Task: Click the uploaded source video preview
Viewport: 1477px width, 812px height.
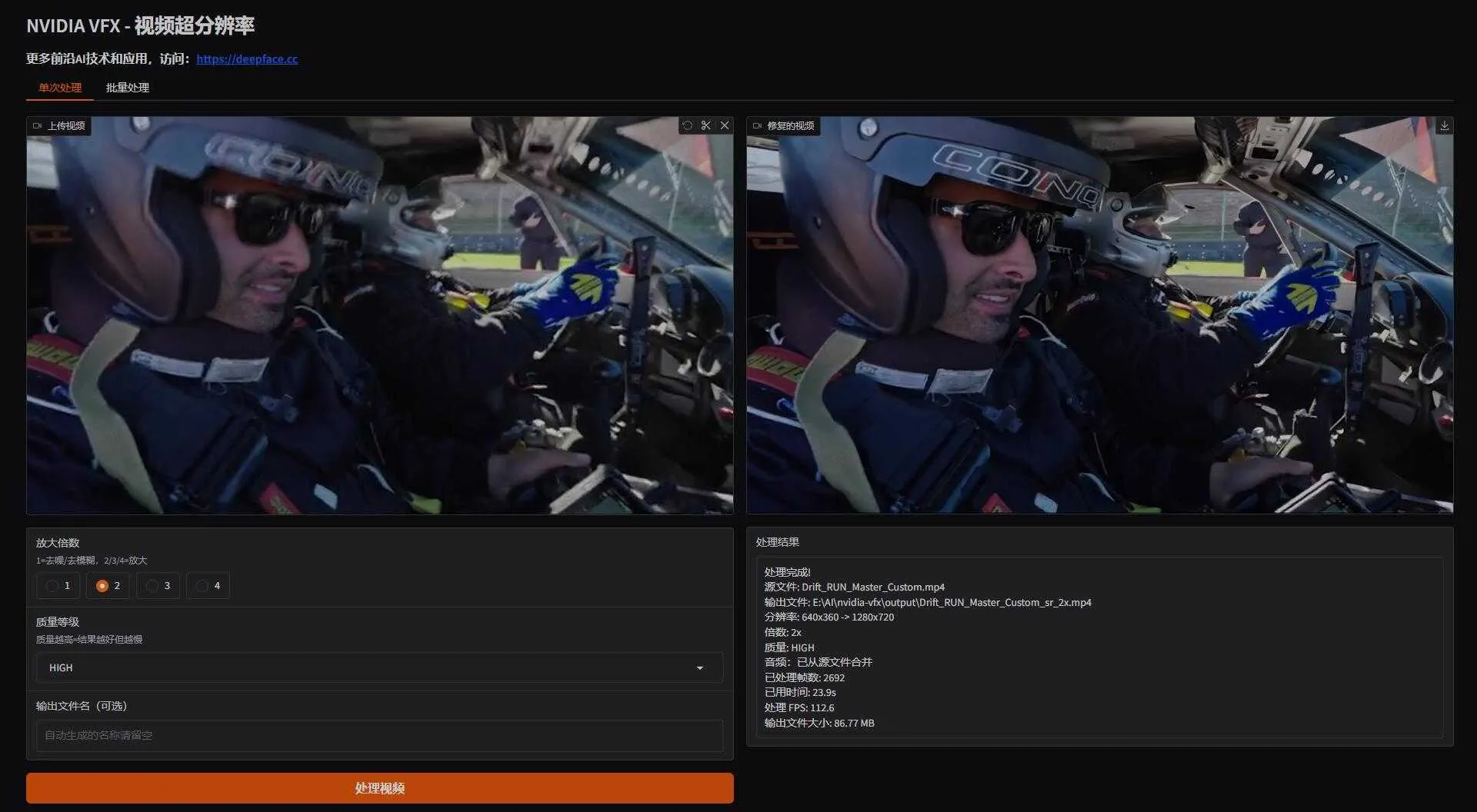Action: click(380, 315)
